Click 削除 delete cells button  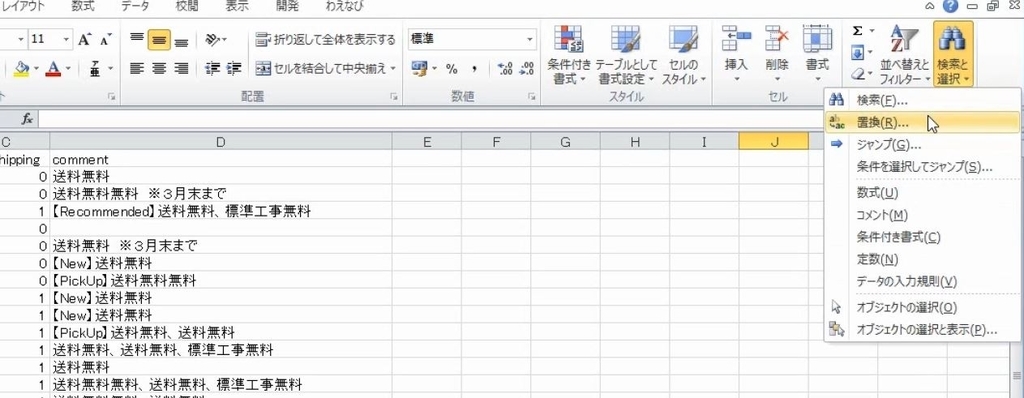776,55
